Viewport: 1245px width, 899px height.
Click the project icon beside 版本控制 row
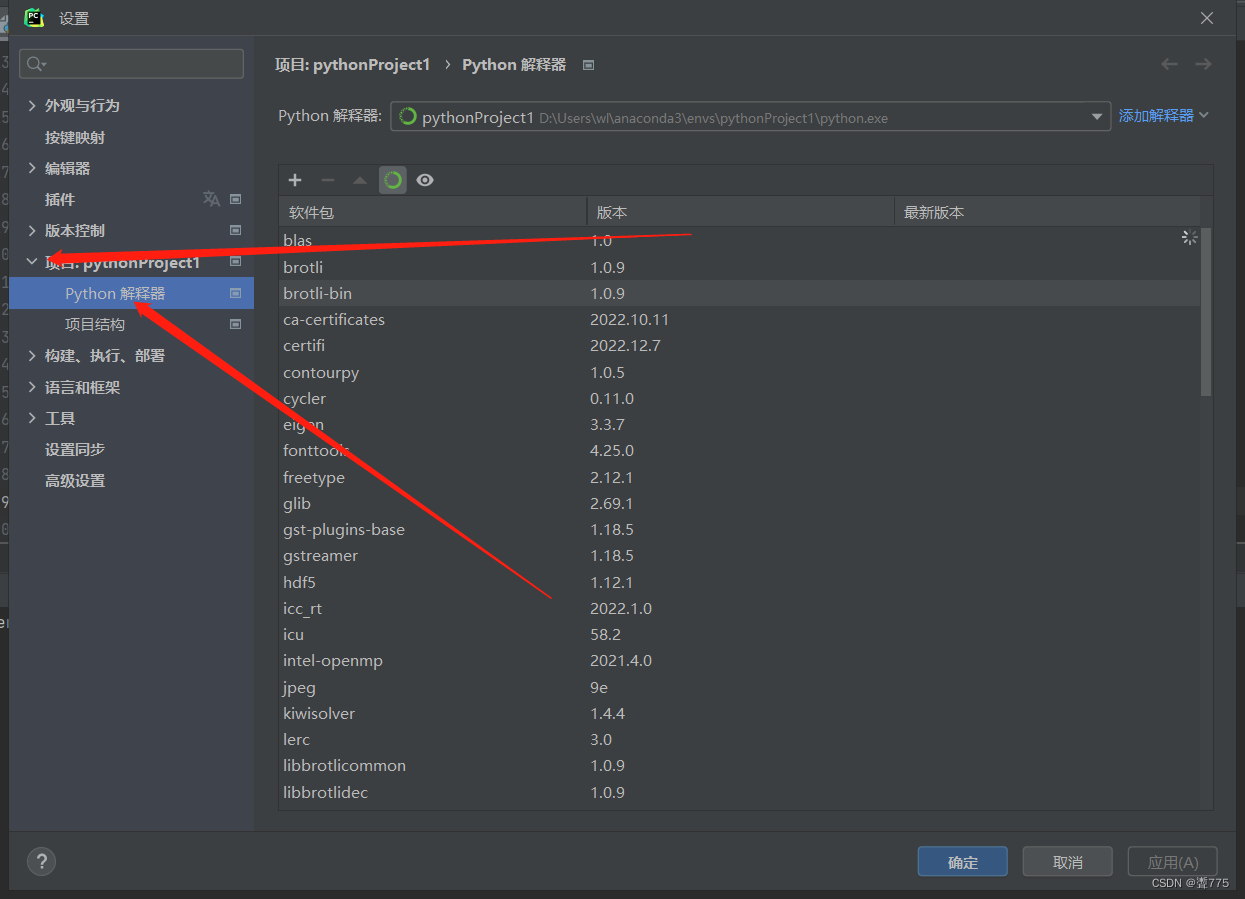click(236, 230)
